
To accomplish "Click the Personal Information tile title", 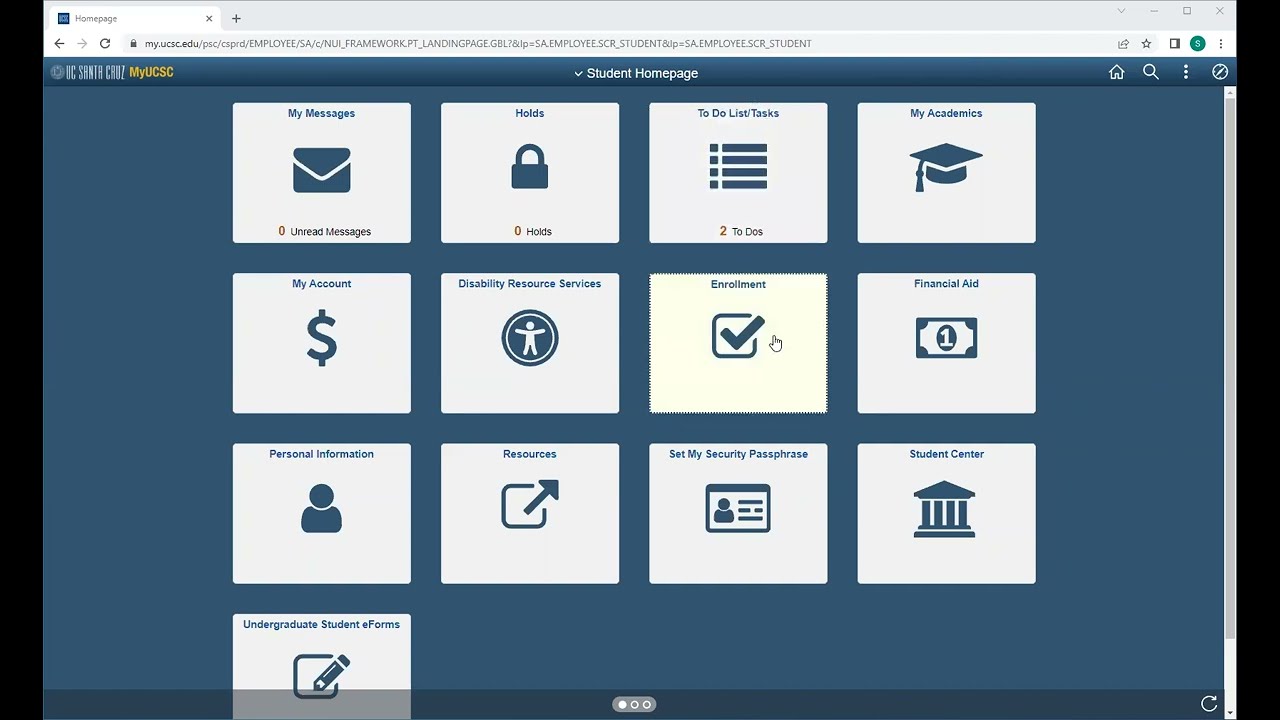I will (x=321, y=454).
